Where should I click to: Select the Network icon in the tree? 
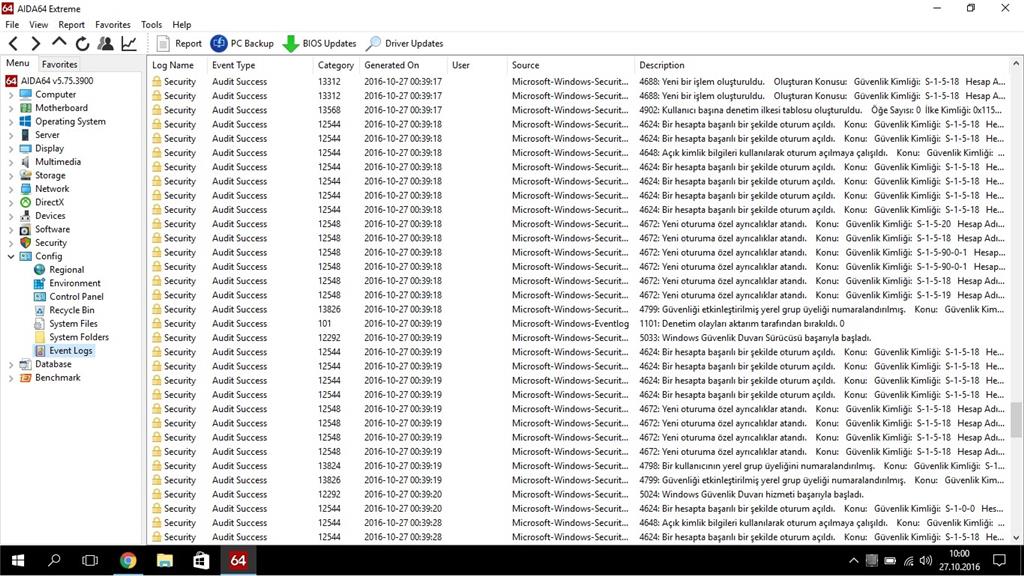point(25,189)
